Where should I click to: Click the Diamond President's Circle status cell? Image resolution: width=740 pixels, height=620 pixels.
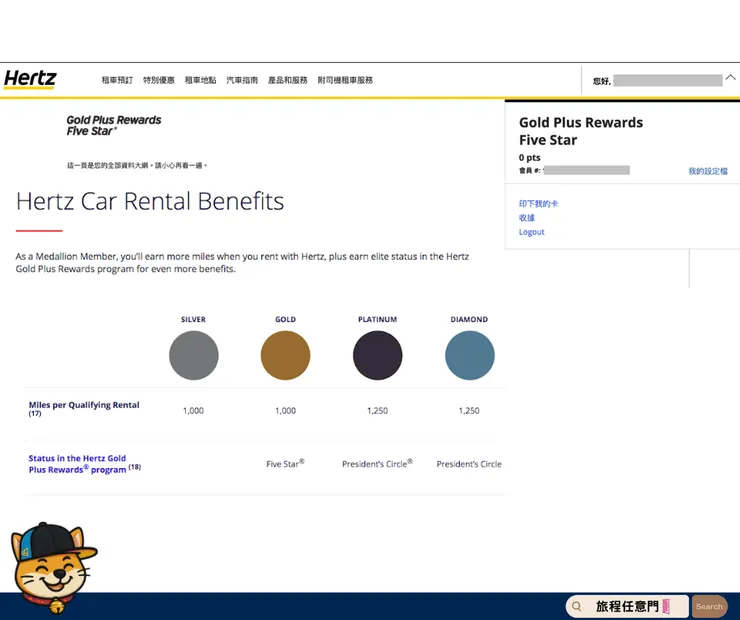pyautogui.click(x=469, y=464)
